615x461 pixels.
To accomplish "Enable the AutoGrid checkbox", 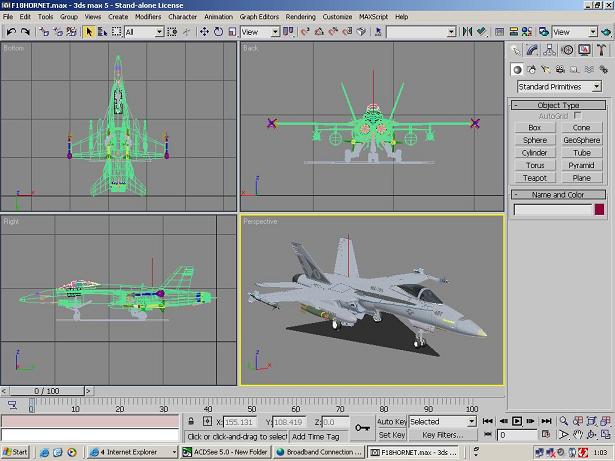I will pyautogui.click(x=577, y=116).
